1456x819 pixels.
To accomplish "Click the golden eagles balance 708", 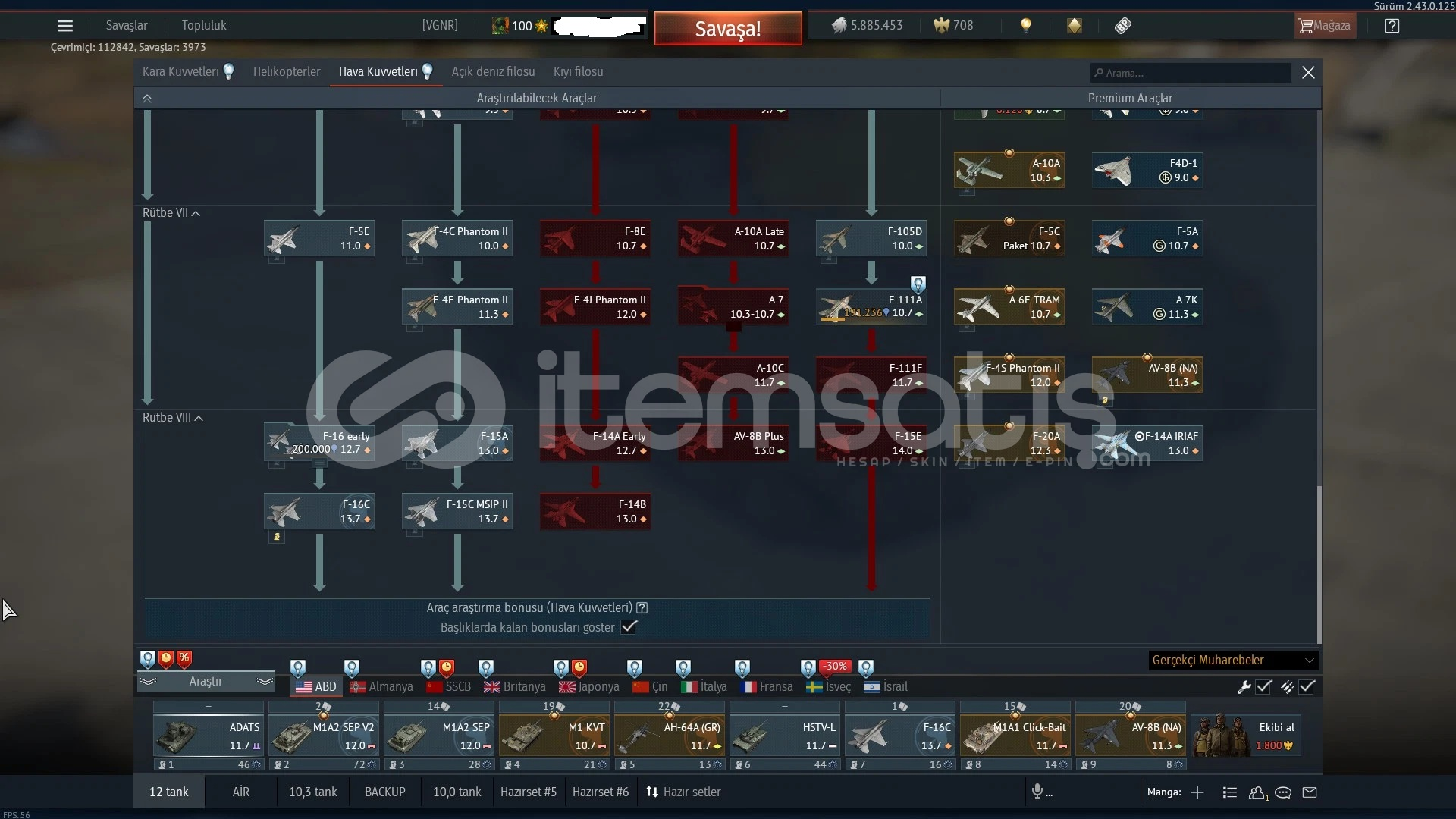I will [953, 25].
